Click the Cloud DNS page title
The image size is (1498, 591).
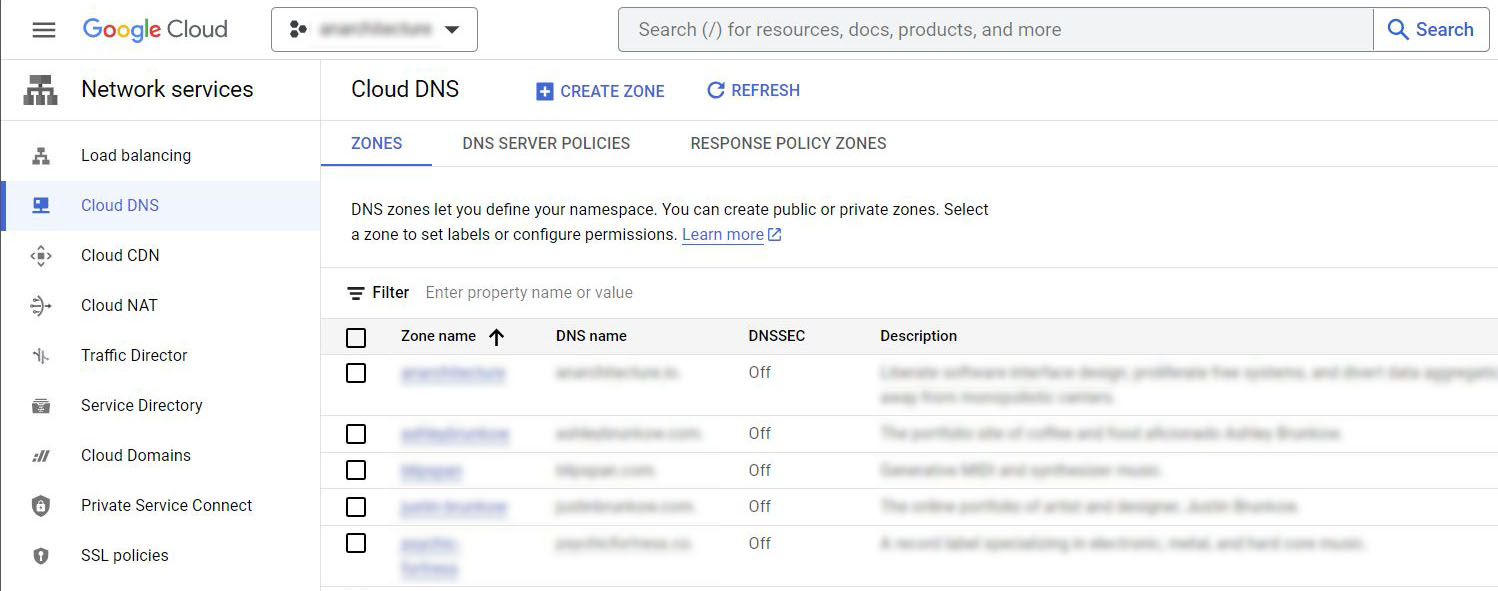(405, 90)
